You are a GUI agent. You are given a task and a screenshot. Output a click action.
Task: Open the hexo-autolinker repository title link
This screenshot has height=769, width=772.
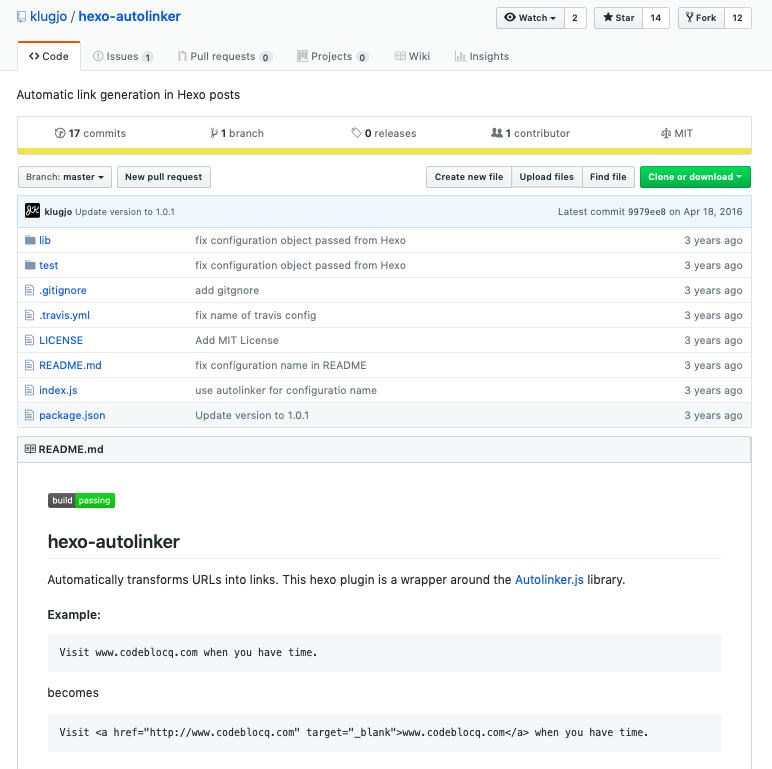pyautogui.click(x=129, y=16)
